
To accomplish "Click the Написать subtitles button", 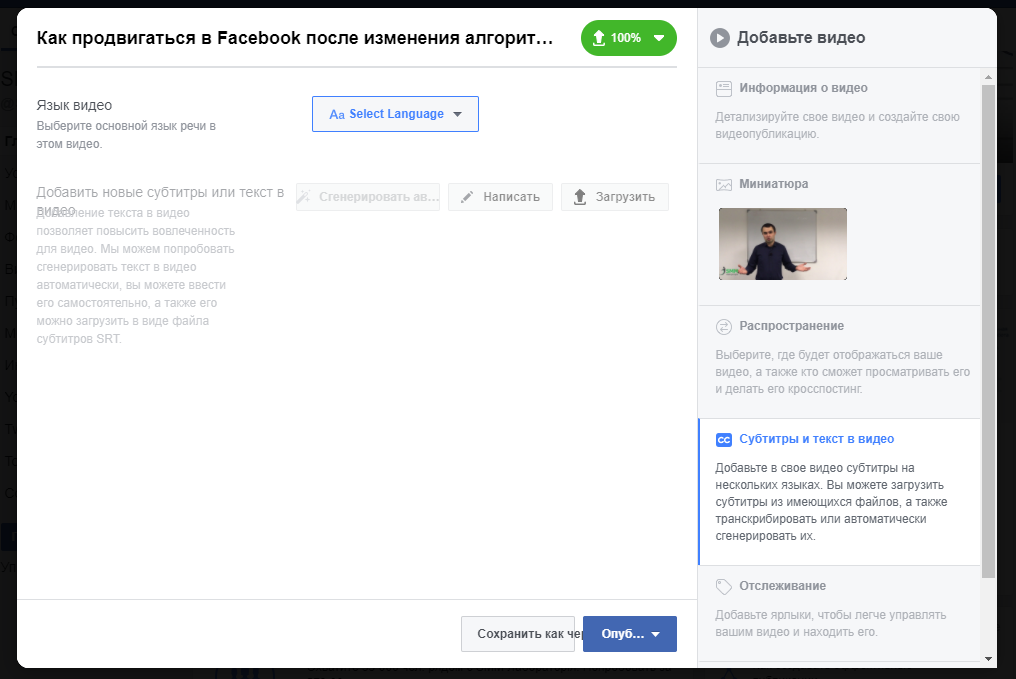I will click(x=500, y=197).
